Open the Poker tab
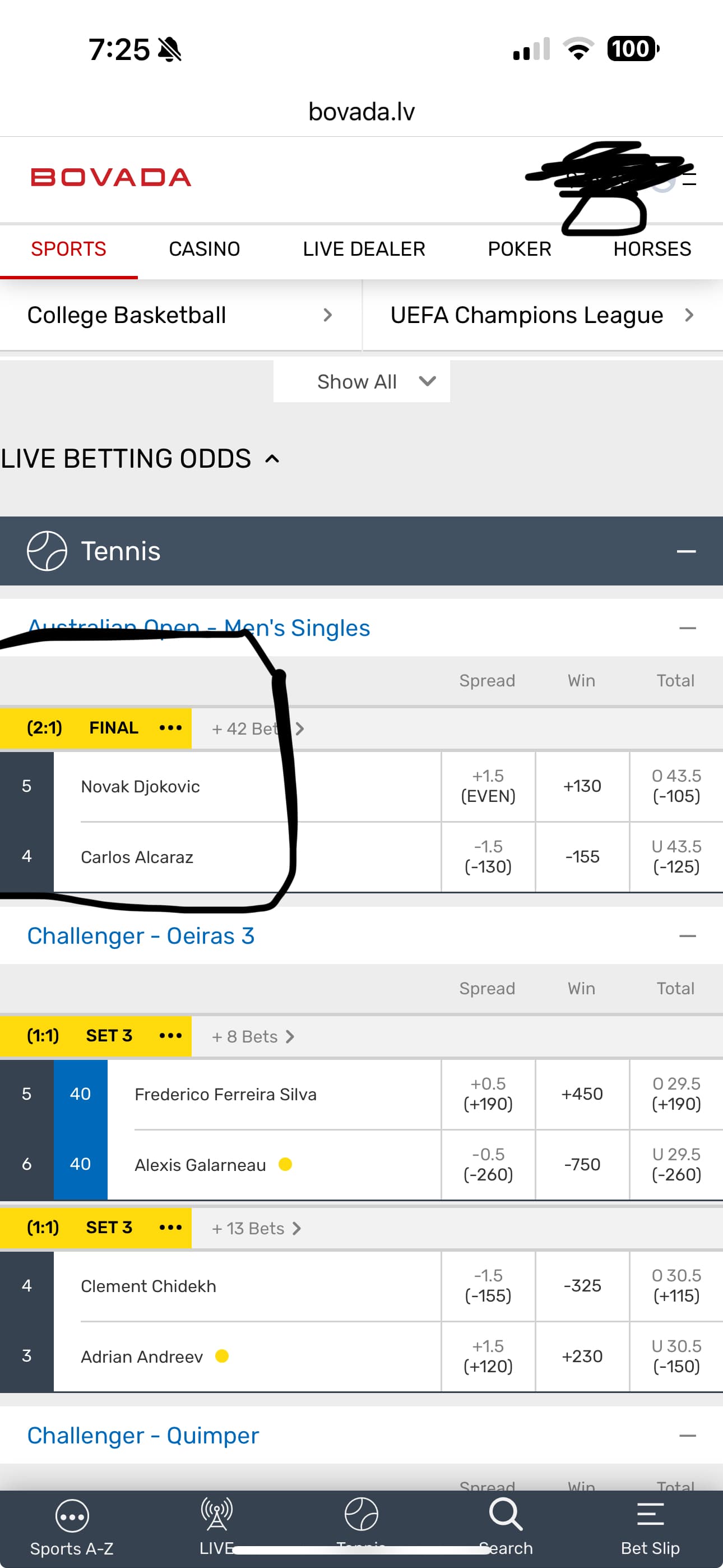 519,249
